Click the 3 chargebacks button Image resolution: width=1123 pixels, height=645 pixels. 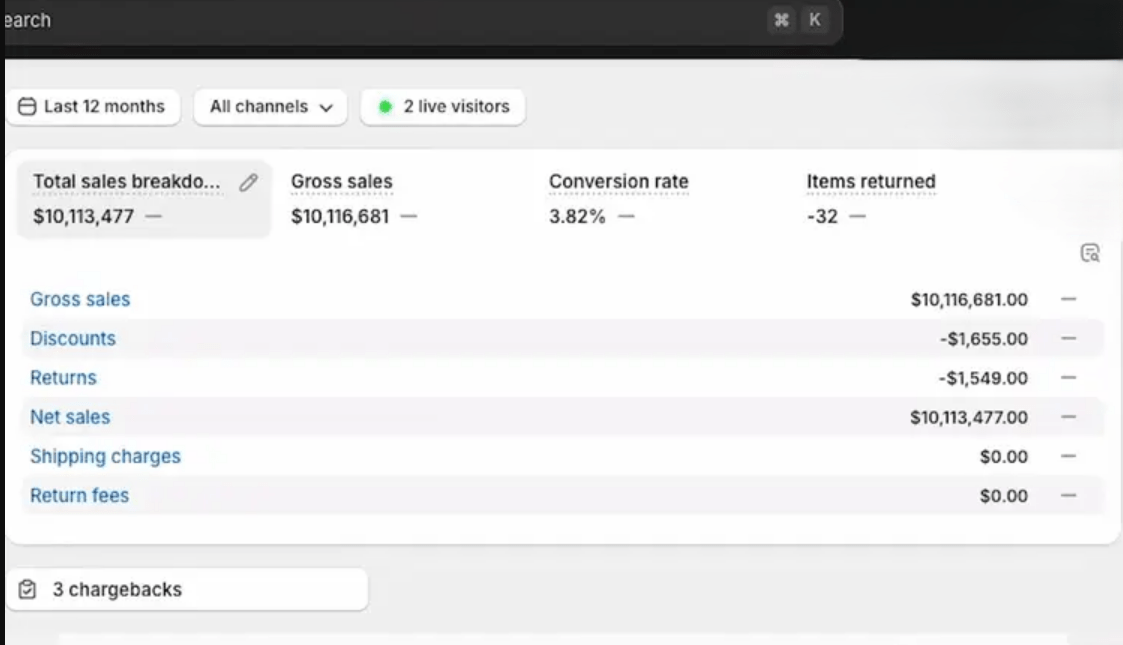(x=186, y=590)
